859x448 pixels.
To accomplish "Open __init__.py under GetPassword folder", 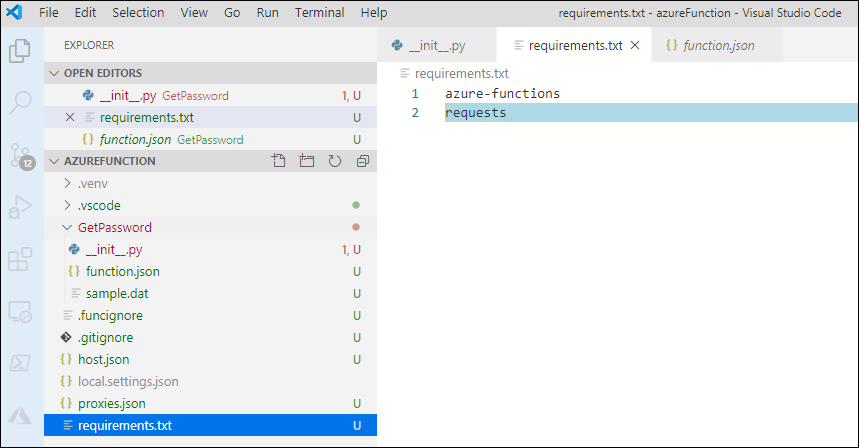I will coord(210,249).
